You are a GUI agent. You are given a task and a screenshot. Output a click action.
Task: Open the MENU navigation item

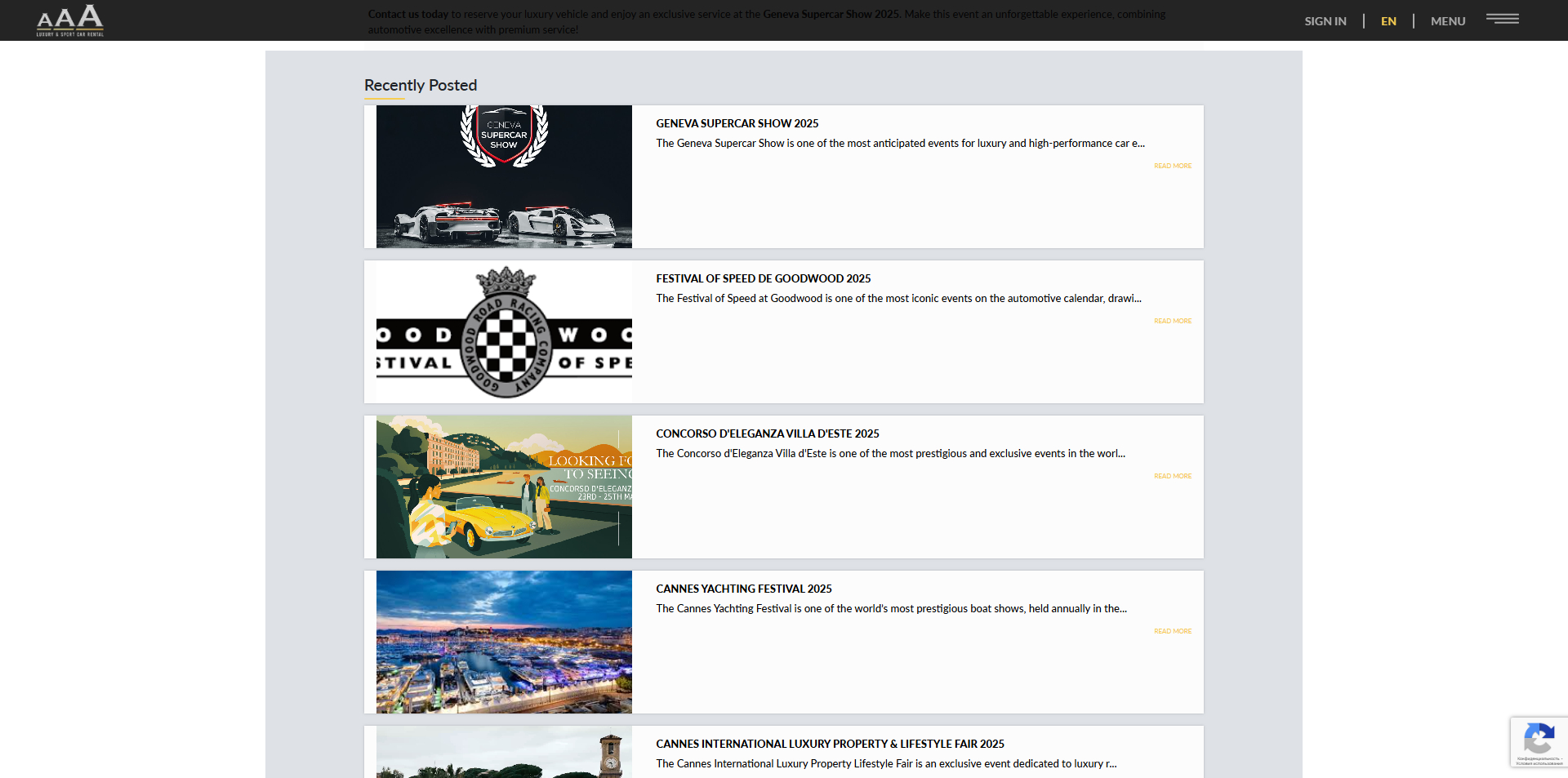tap(1448, 21)
